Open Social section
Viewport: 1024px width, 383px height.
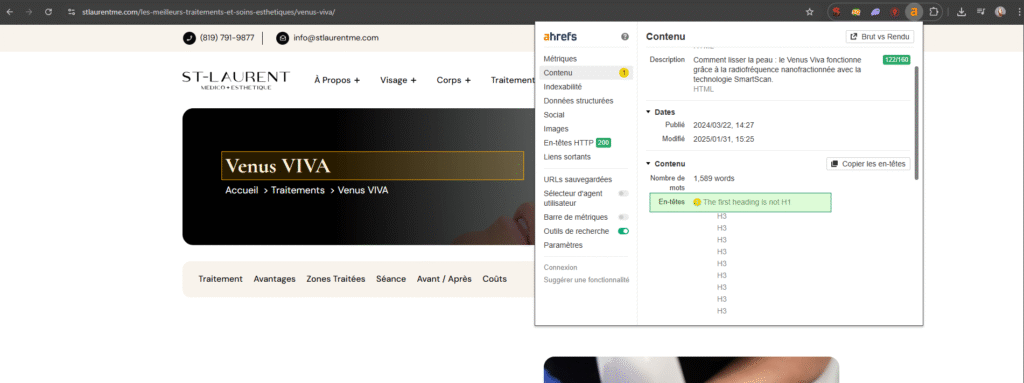click(x=554, y=115)
